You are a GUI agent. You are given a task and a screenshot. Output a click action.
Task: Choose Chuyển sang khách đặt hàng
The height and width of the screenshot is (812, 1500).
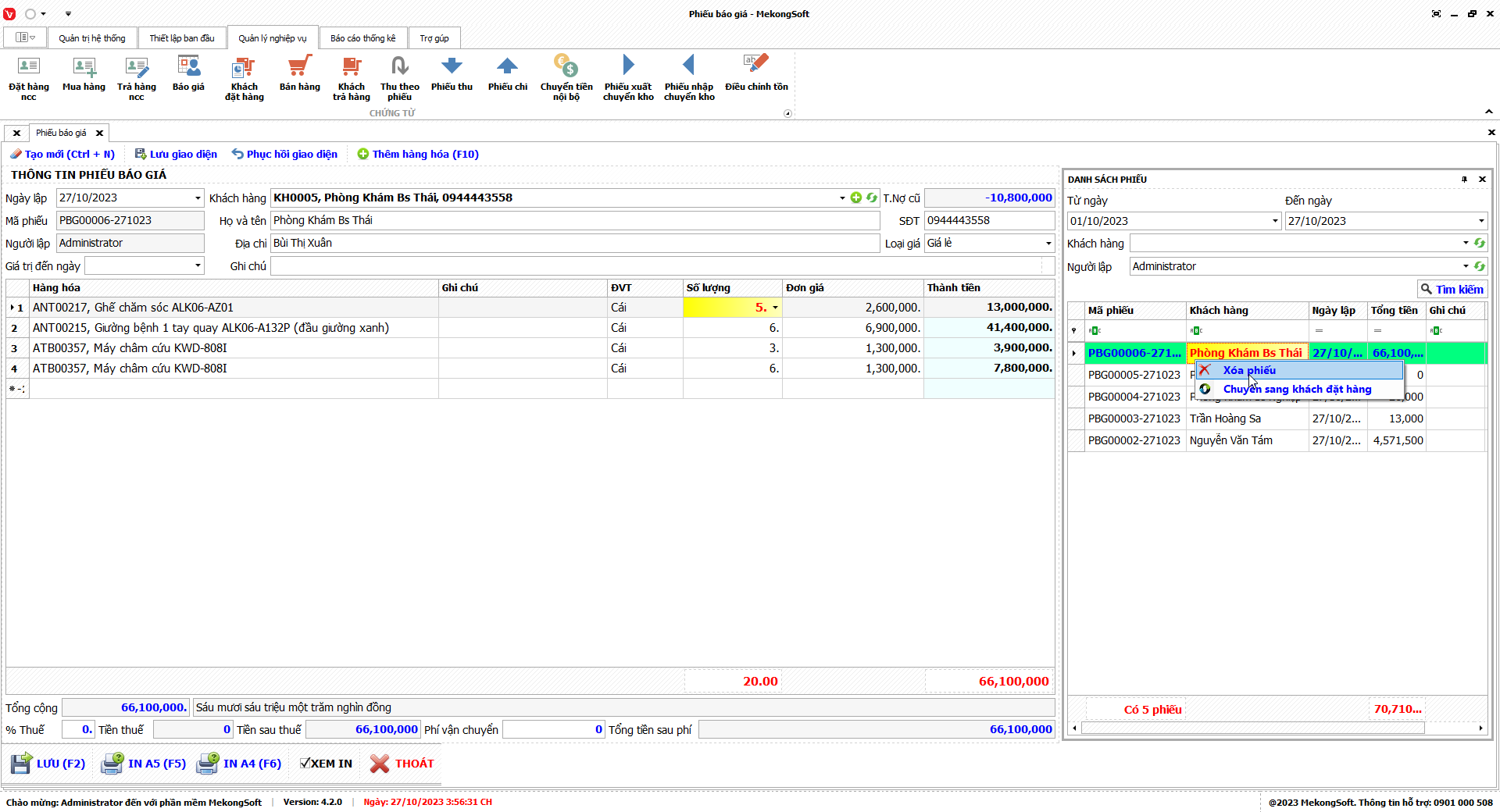[x=1297, y=389]
